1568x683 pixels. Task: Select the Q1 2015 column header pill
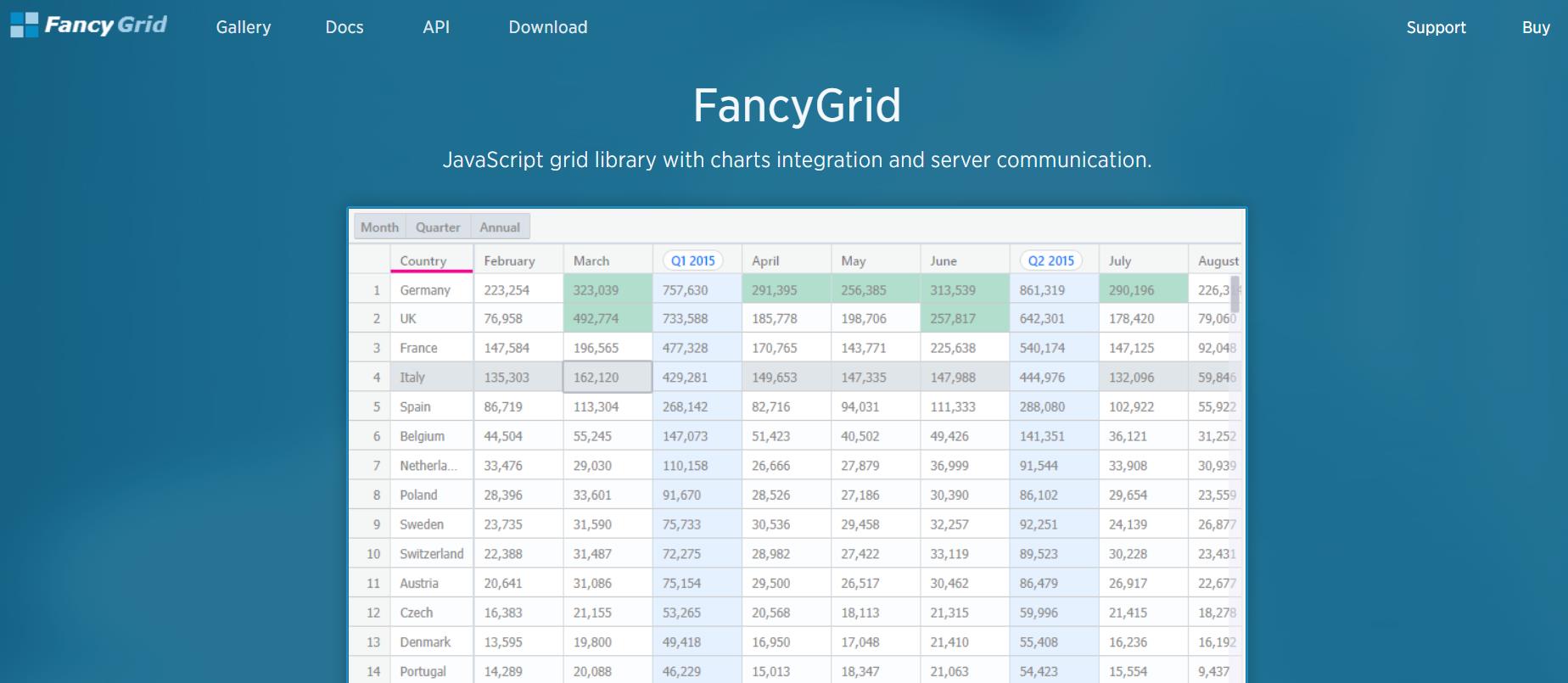coord(693,260)
